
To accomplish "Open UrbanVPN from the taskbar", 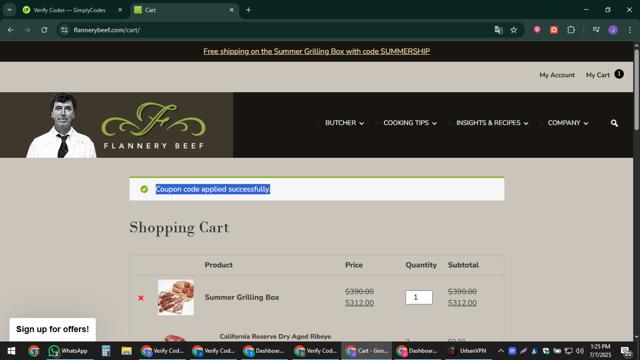I will tap(468, 351).
